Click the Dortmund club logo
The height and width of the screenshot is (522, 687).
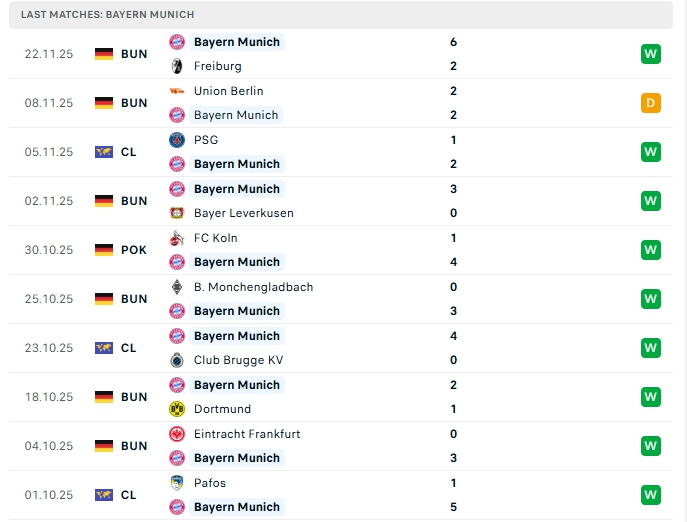coord(177,409)
